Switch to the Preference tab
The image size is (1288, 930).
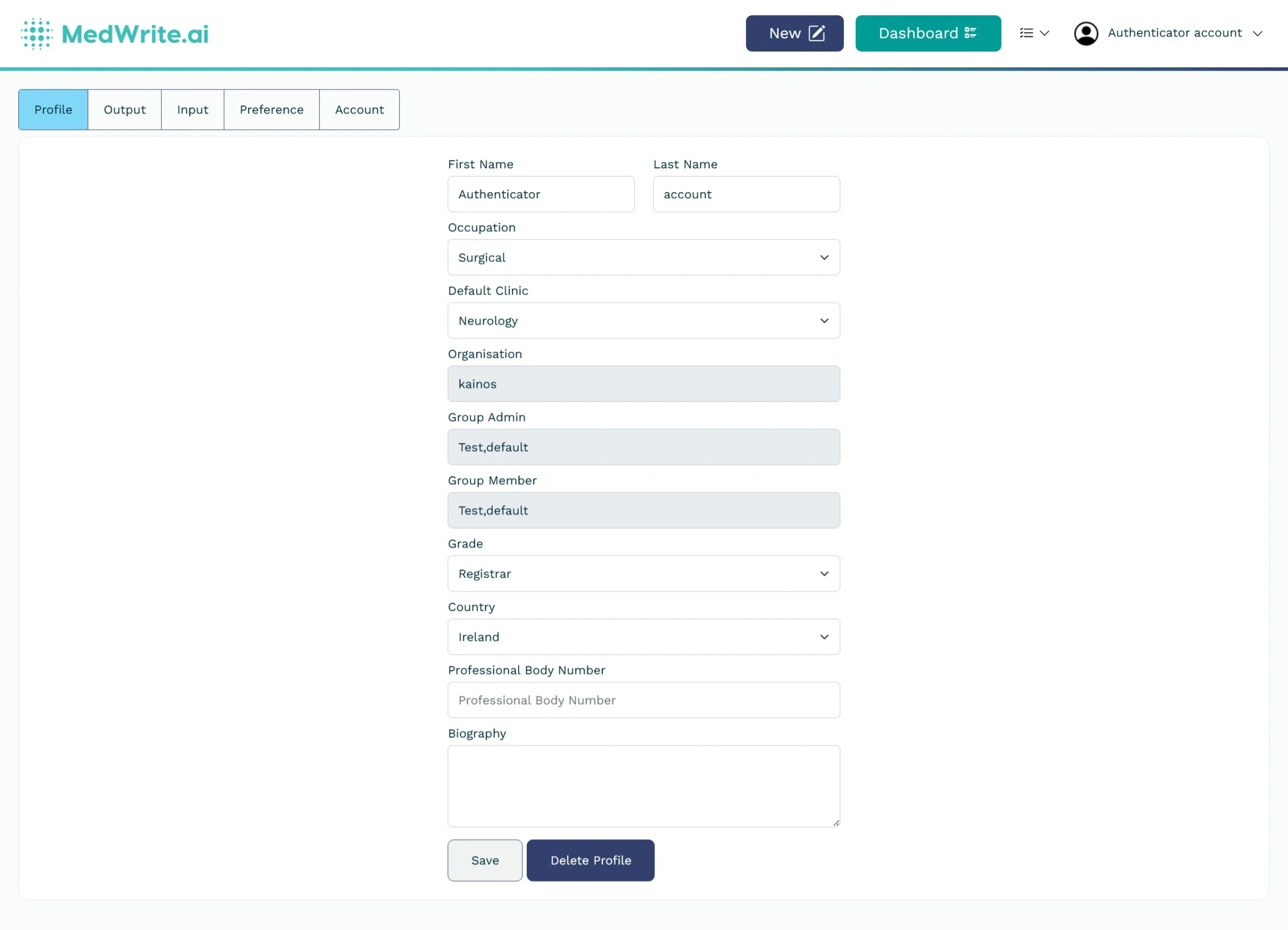coord(272,109)
